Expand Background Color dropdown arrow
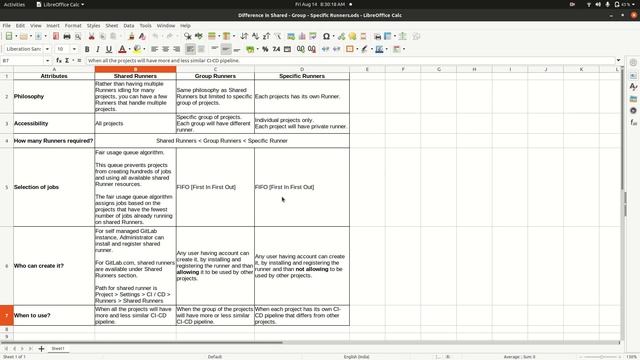This screenshot has height=360, width=640. 144,49
